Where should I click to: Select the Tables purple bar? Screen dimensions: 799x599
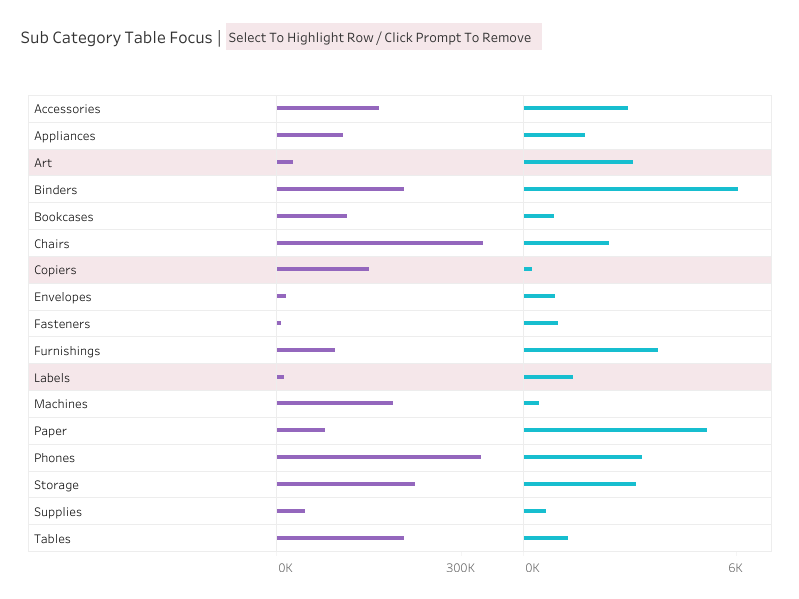point(340,538)
